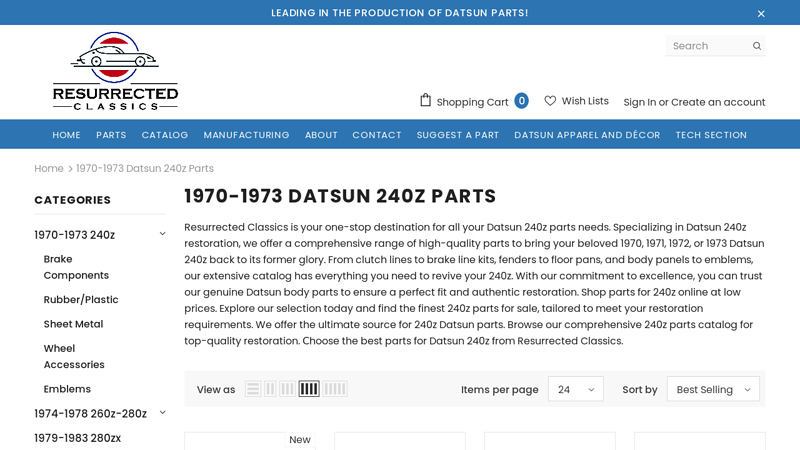Open Sort by Best Selling dropdown

[x=713, y=389]
